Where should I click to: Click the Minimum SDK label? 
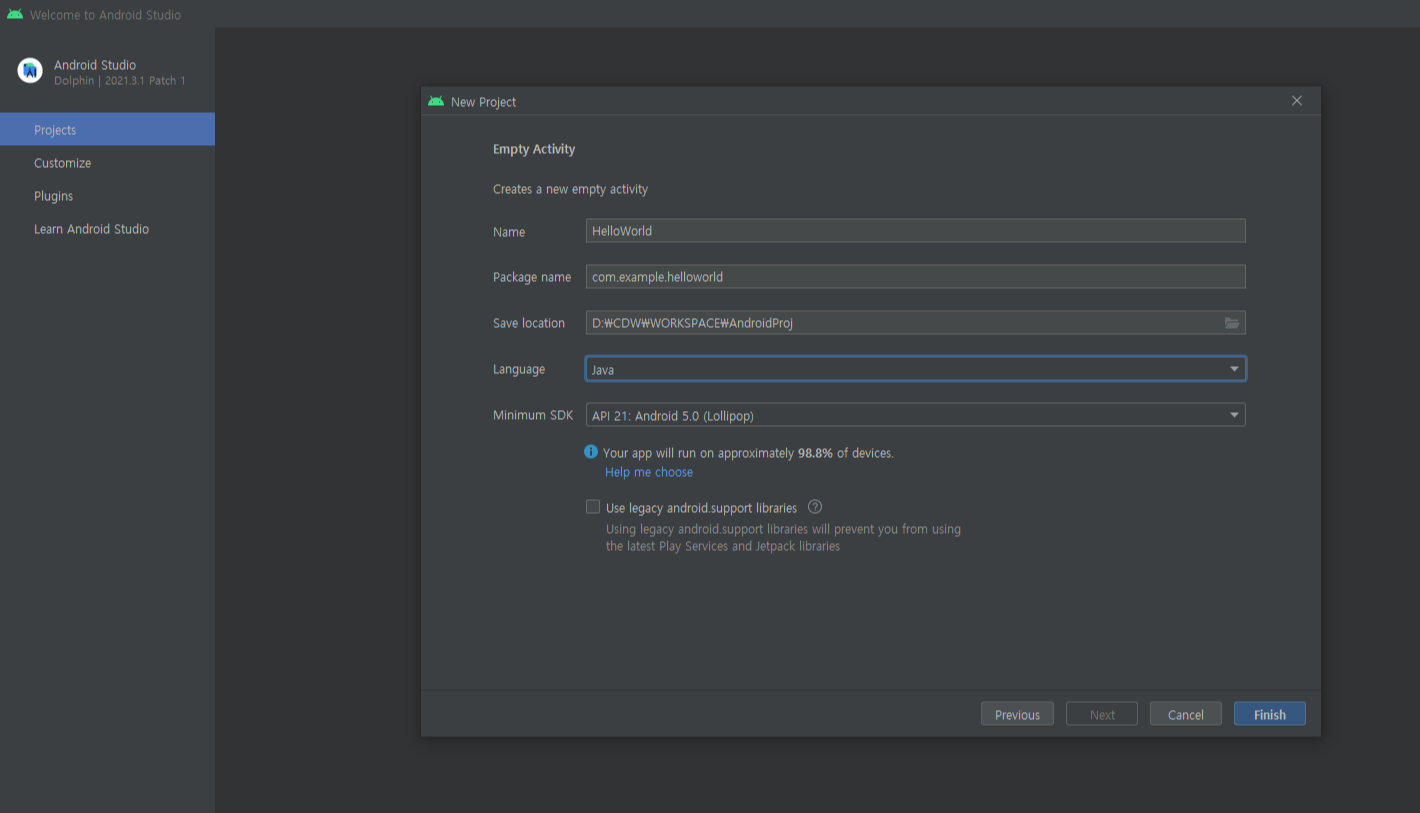(x=533, y=415)
